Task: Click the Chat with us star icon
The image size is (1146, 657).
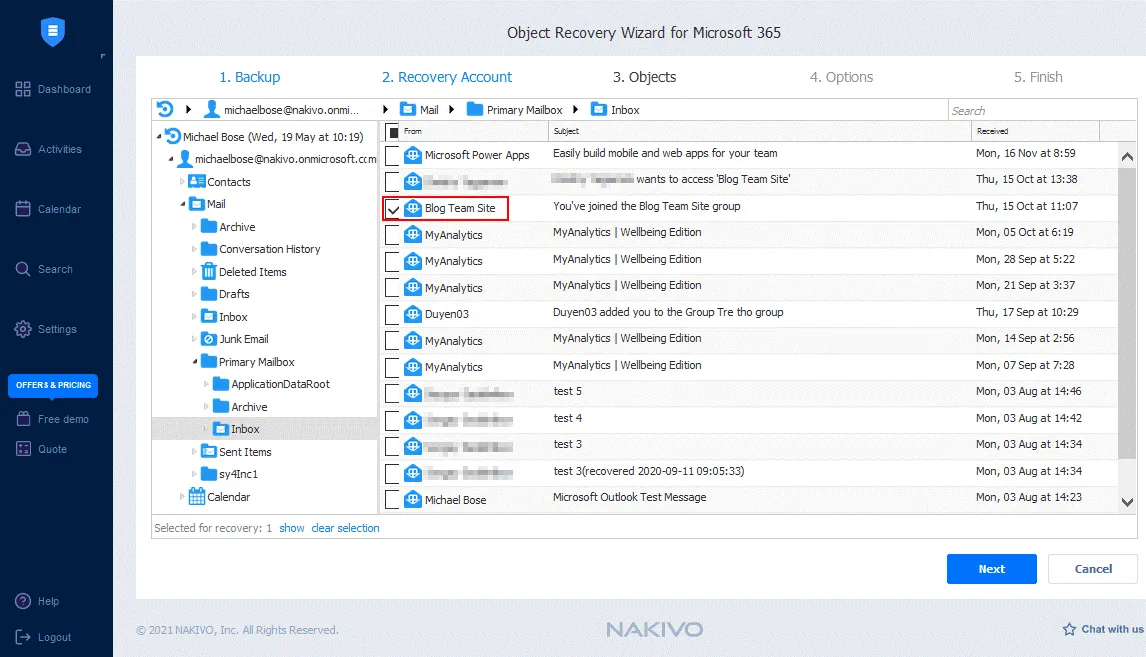Action: click(x=1069, y=630)
